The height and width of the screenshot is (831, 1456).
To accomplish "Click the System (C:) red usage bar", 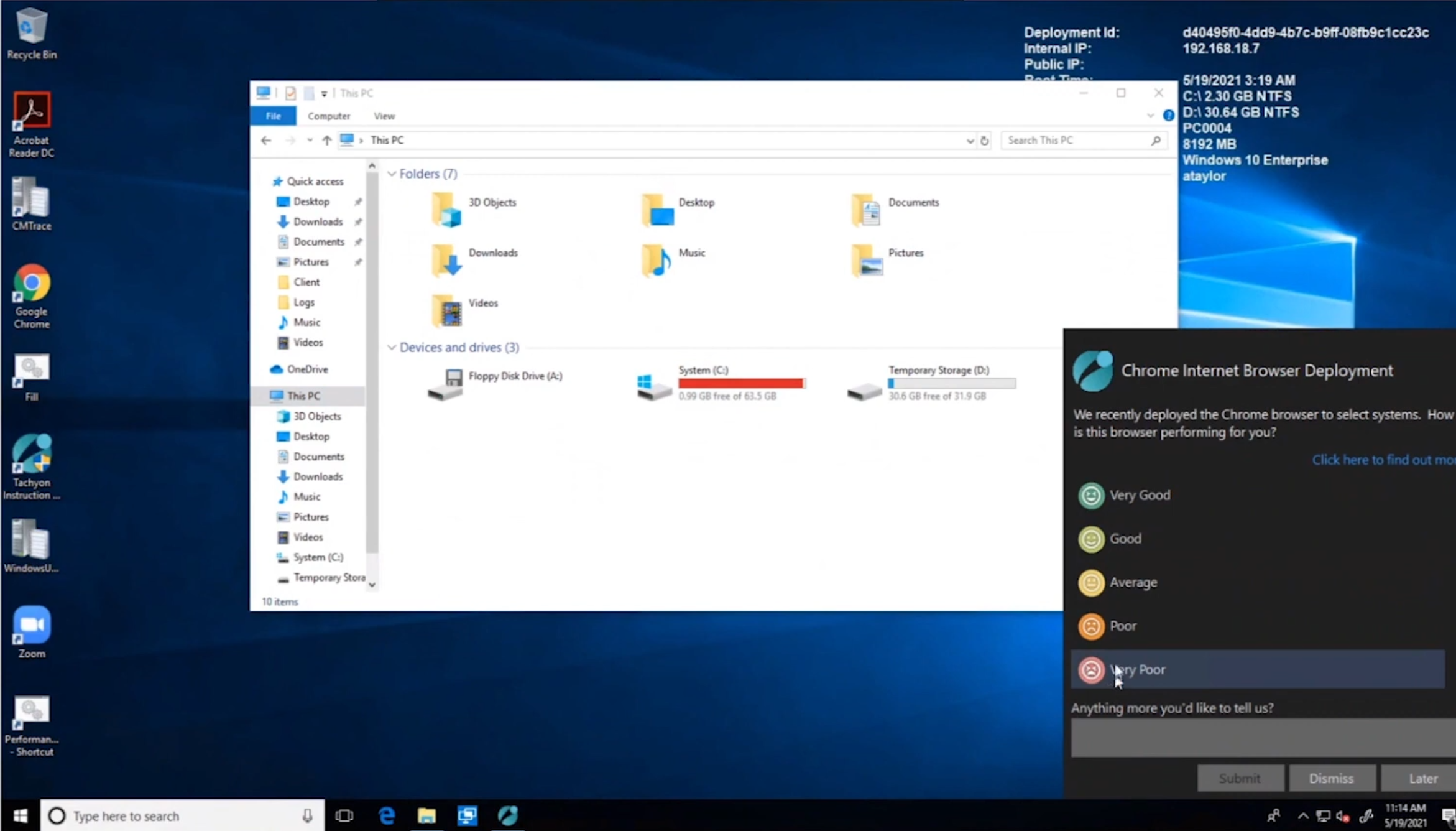I will pyautogui.click(x=741, y=383).
